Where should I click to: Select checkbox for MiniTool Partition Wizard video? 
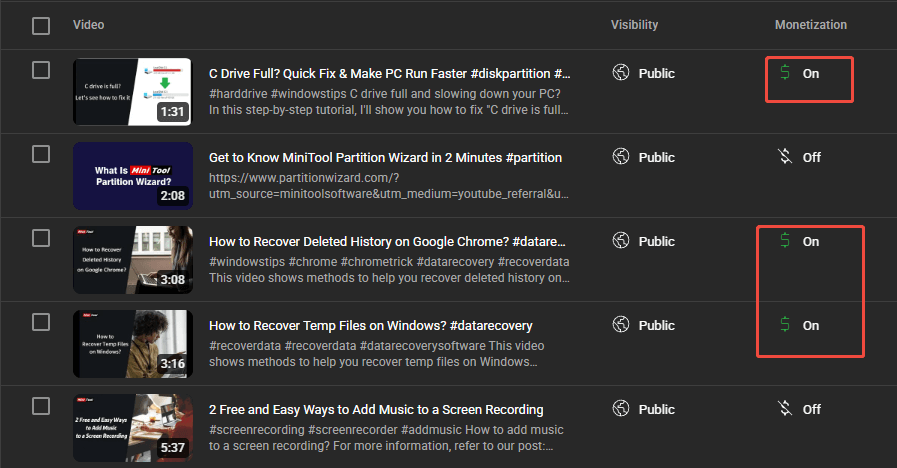tap(41, 154)
